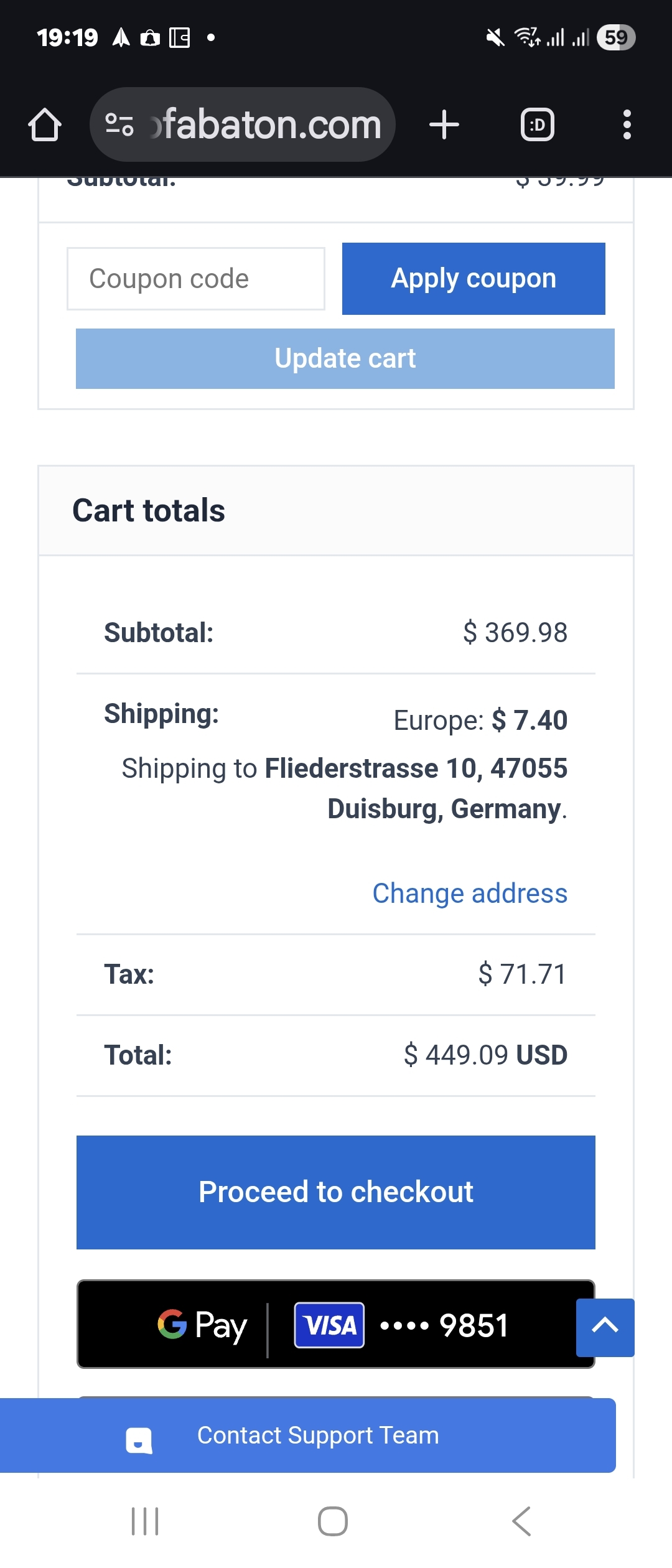Open site info icon in address bar

[x=119, y=124]
